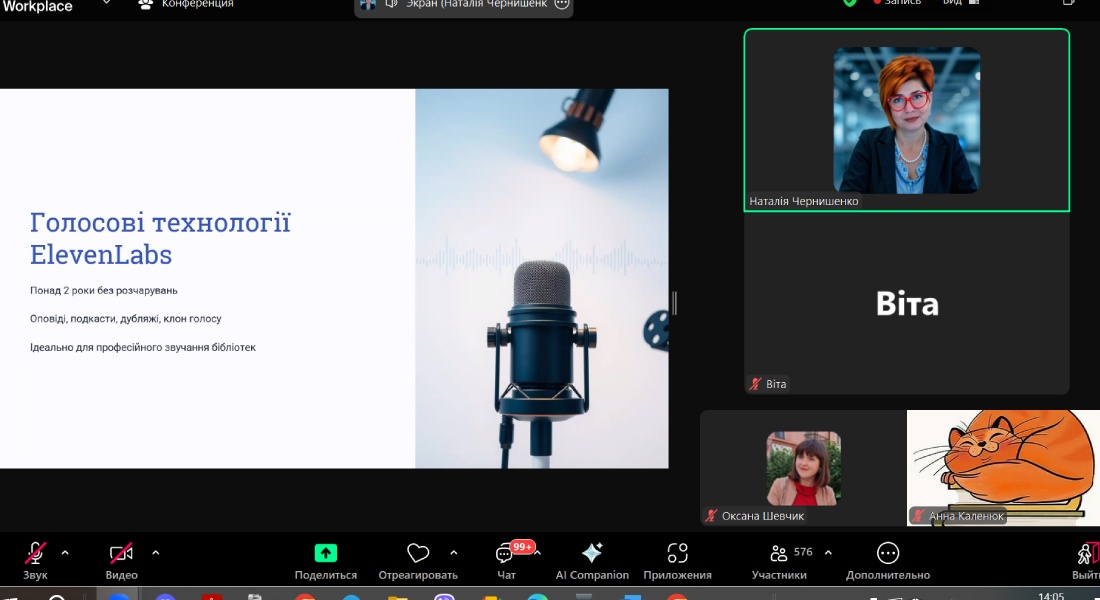Image resolution: width=1100 pixels, height=600 pixels.
Task: Click the slide title Голосові технології ElevenLabs
Action: (x=160, y=239)
